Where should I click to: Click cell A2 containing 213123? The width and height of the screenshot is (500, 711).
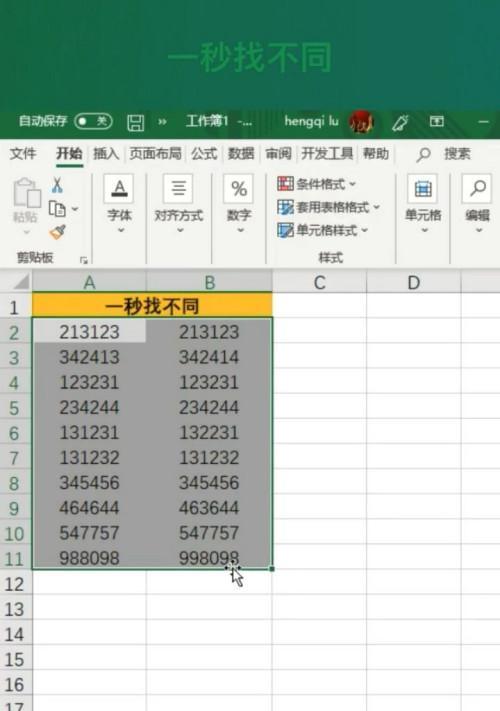(89, 331)
